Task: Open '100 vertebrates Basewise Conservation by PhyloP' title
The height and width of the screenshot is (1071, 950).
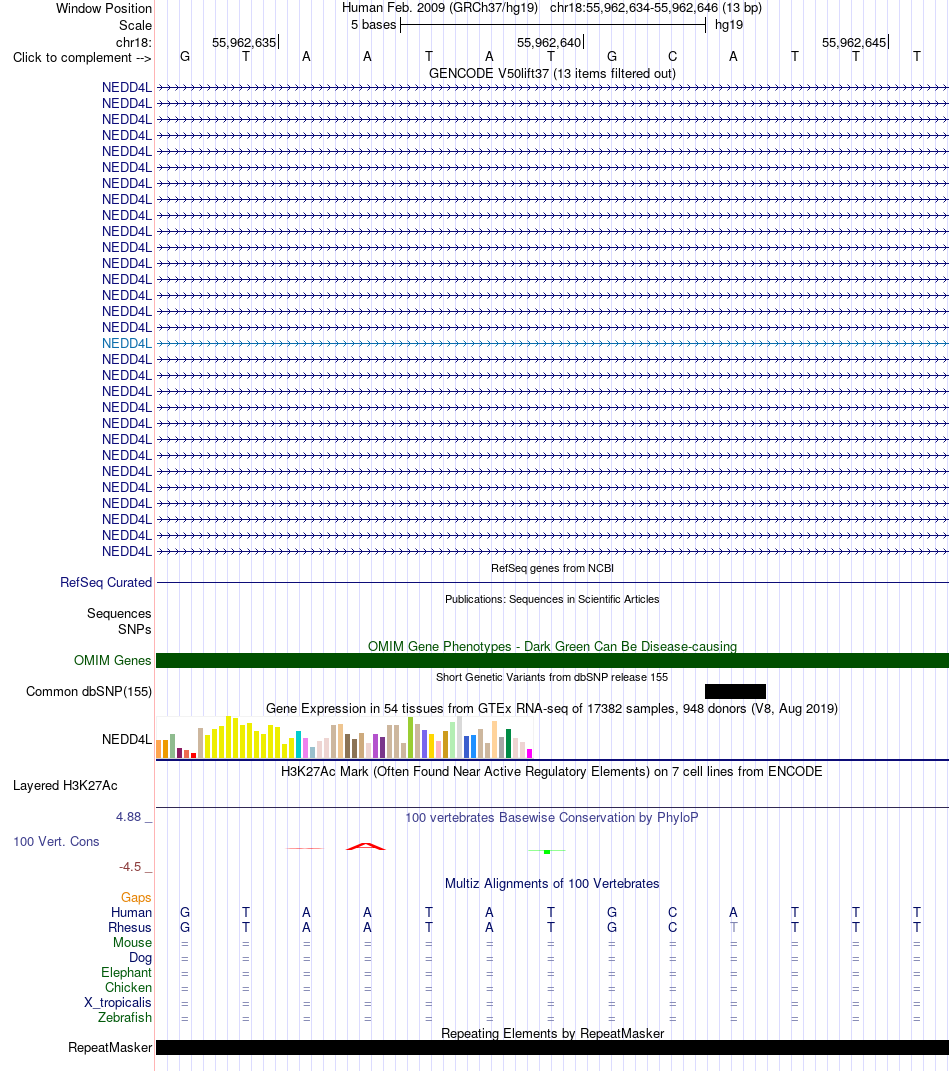Action: 552,818
